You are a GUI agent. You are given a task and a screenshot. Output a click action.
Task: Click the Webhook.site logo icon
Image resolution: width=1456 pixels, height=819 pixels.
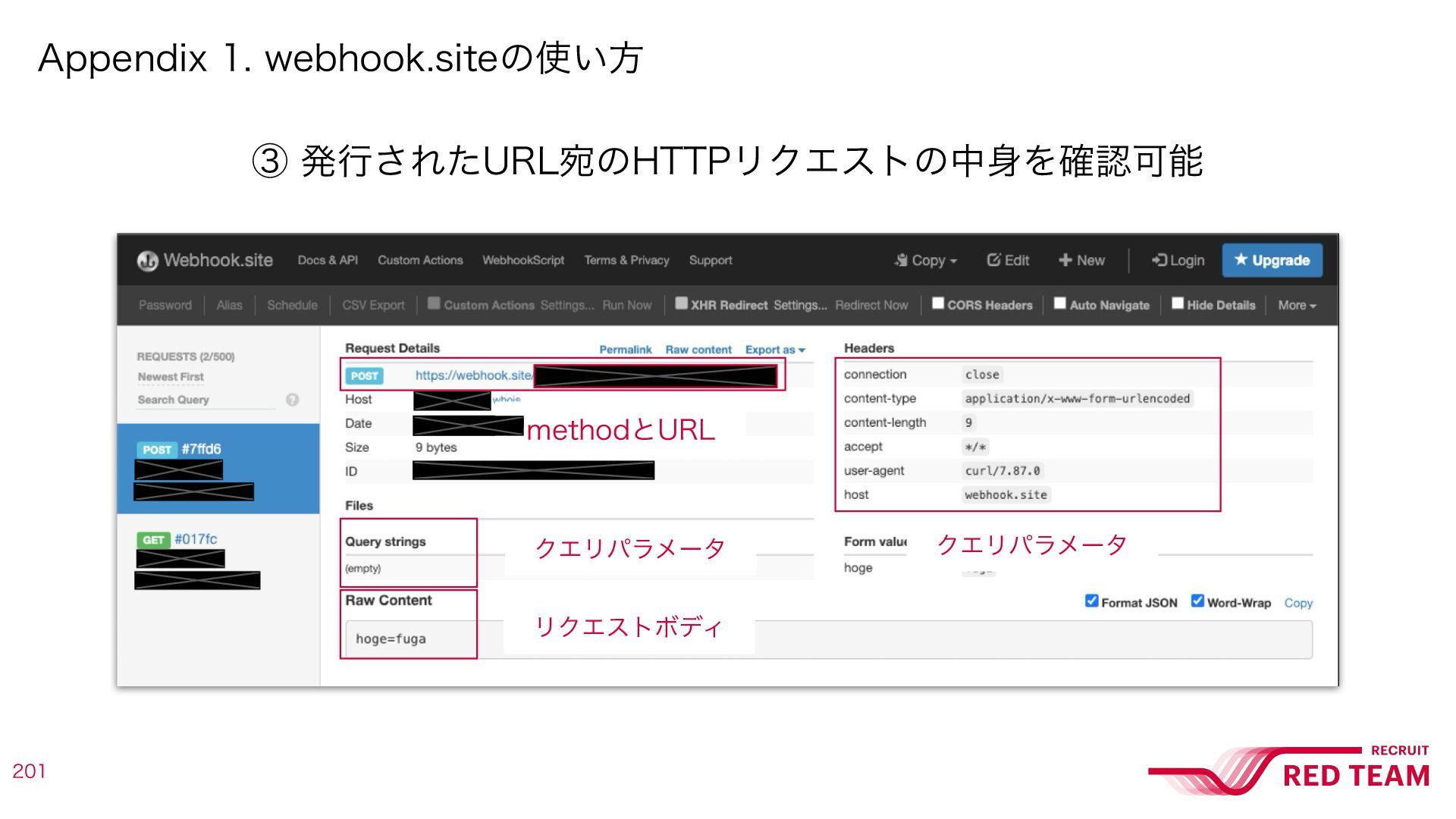(x=147, y=261)
